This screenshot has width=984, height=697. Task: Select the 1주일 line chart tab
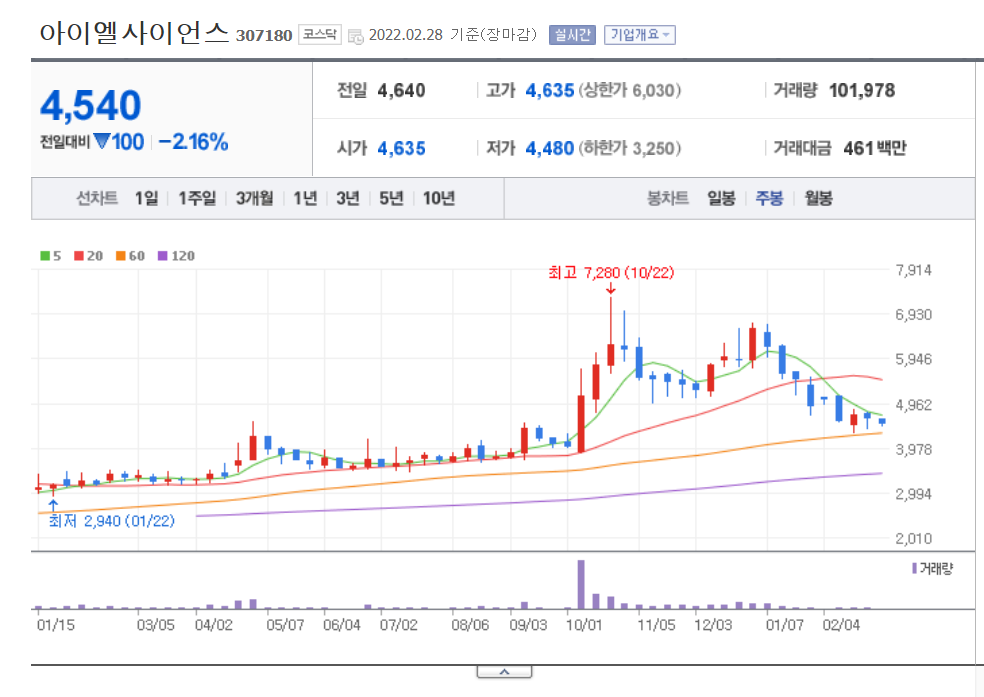point(196,198)
